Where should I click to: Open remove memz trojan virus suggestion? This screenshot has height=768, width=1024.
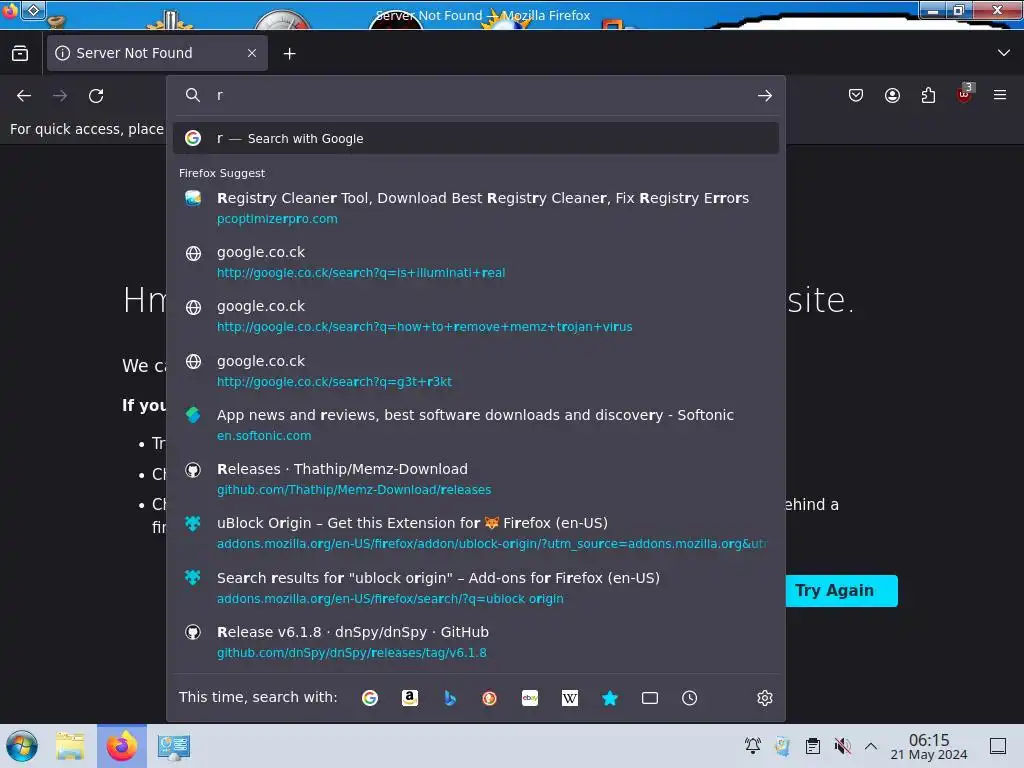tap(475, 316)
